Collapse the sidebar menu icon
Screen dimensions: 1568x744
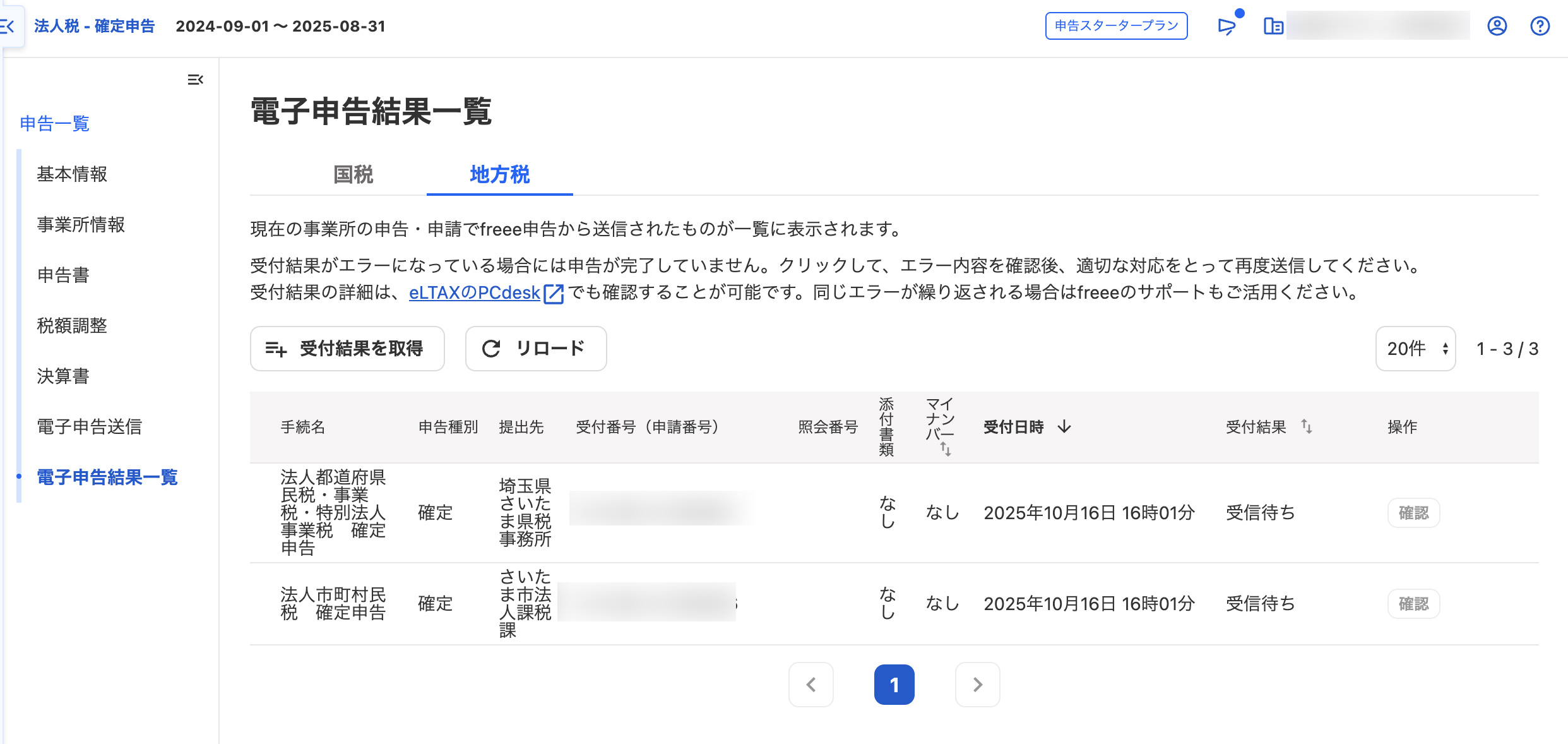(195, 80)
